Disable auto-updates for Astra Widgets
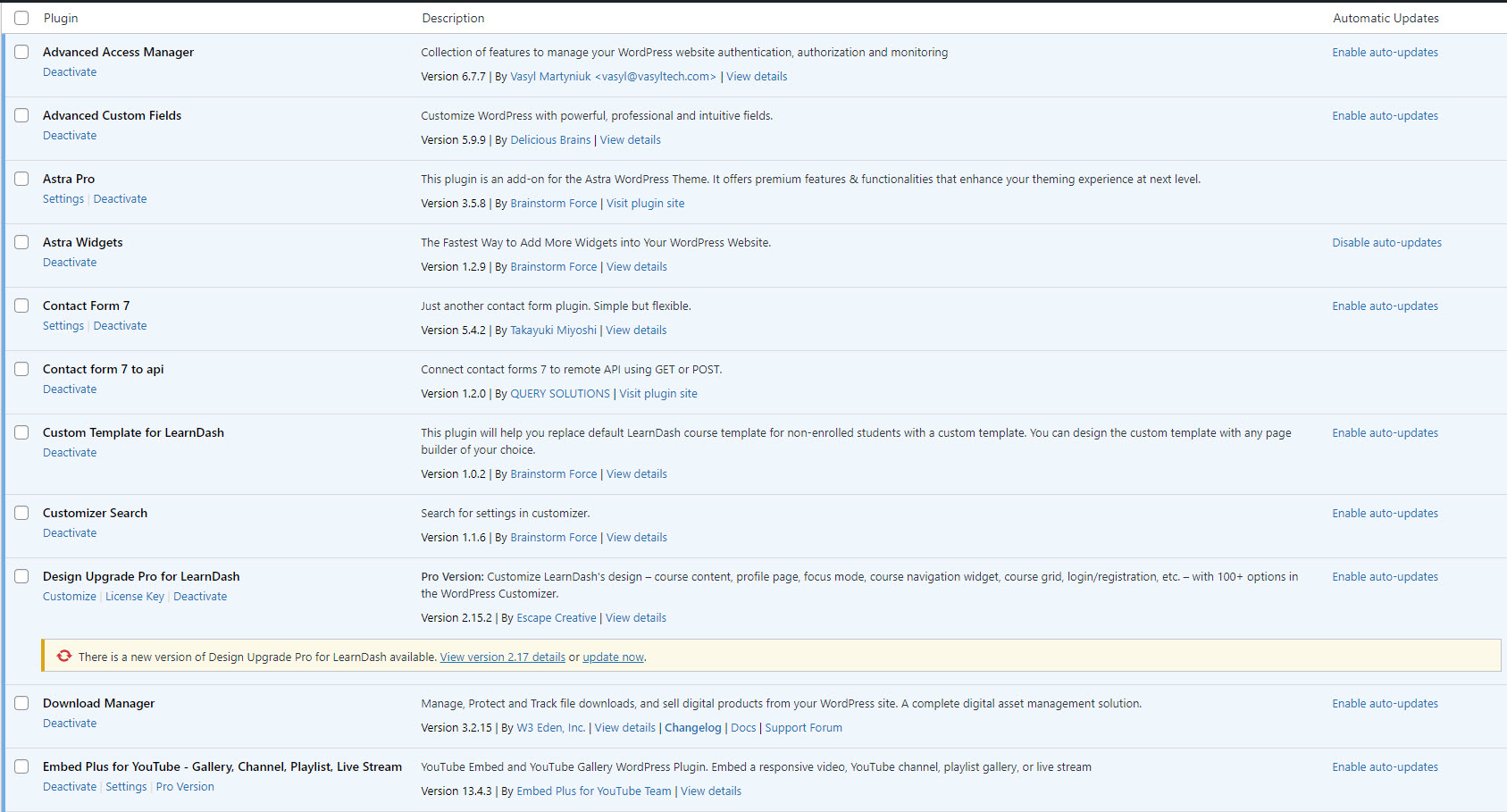Viewport: 1507px width, 812px height. 1387,243
